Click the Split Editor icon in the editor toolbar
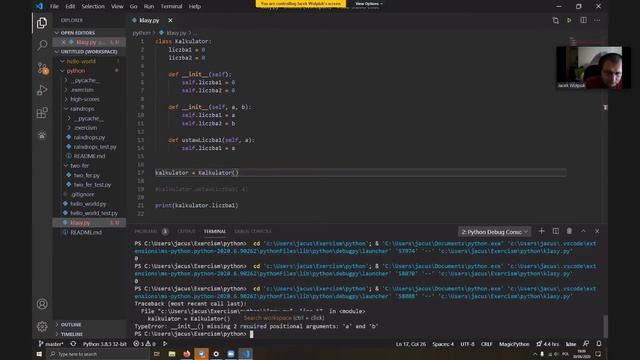 coord(583,20)
